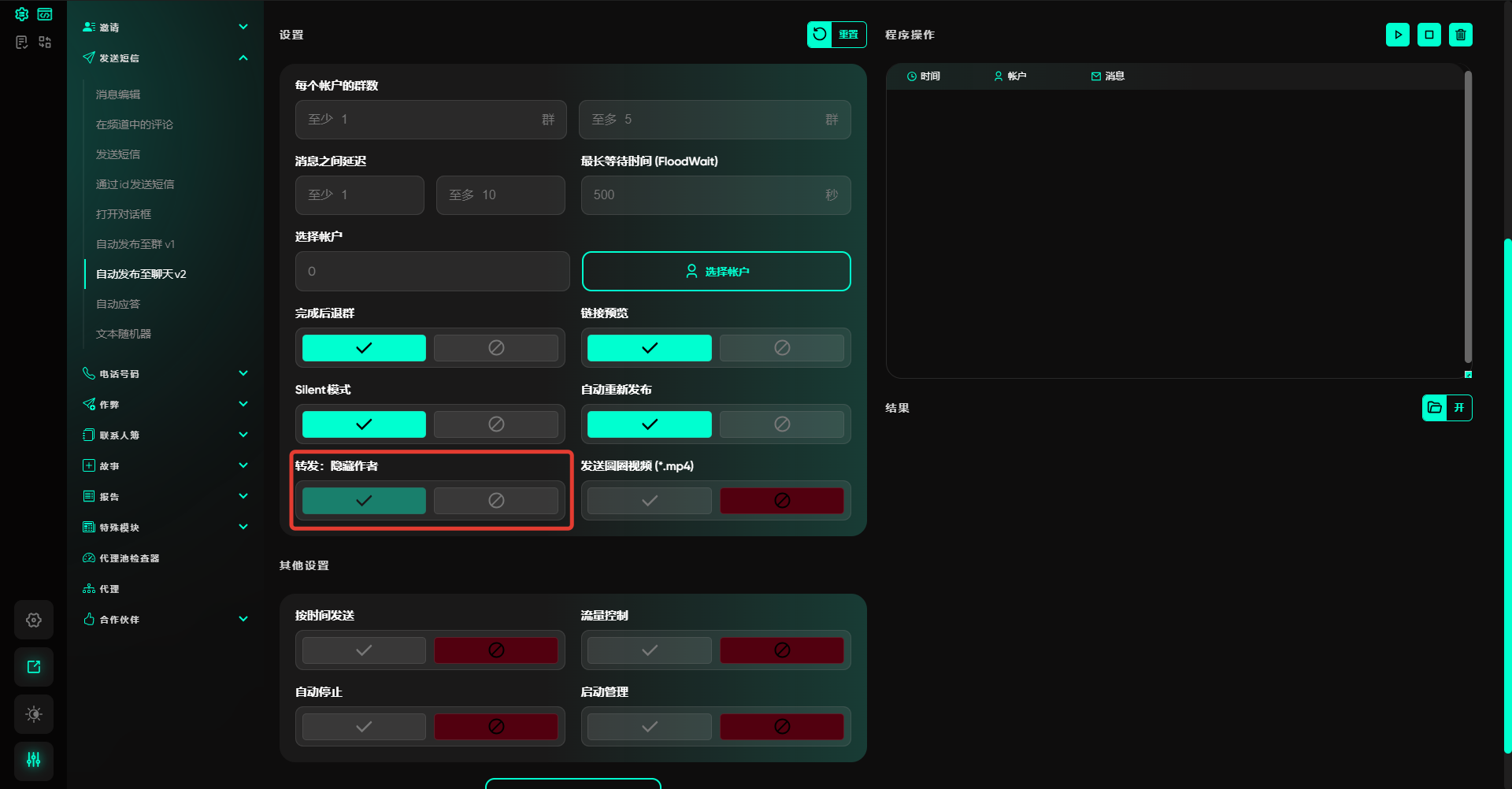The image size is (1512, 789).
Task: Disable the Silent模式 option
Action: tap(495, 424)
